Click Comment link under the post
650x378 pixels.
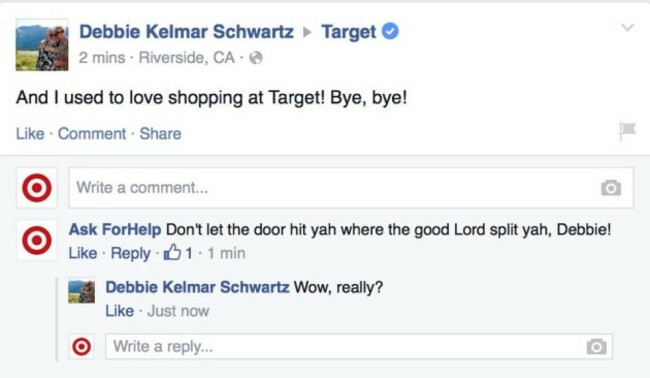coord(92,133)
